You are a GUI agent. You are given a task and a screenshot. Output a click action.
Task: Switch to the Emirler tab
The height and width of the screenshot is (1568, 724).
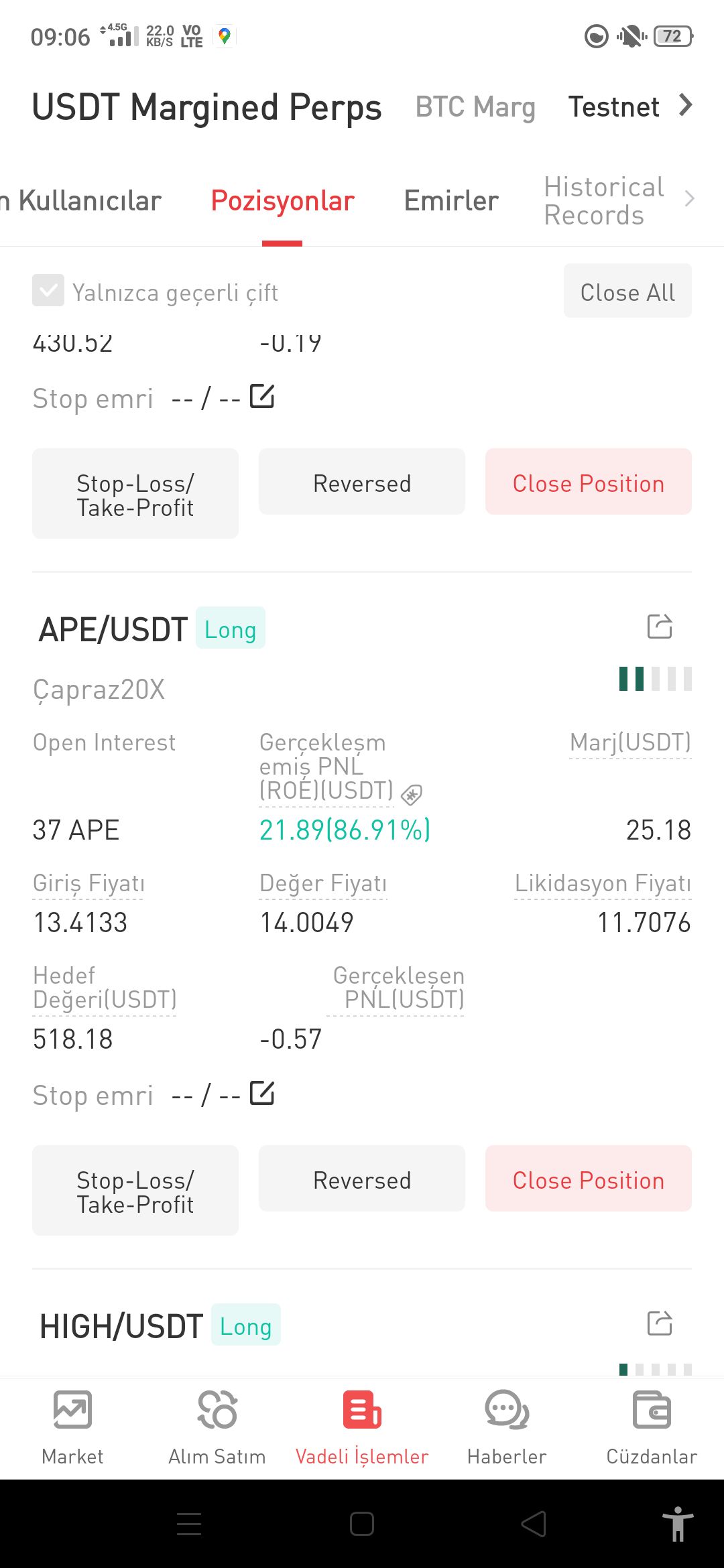(451, 200)
